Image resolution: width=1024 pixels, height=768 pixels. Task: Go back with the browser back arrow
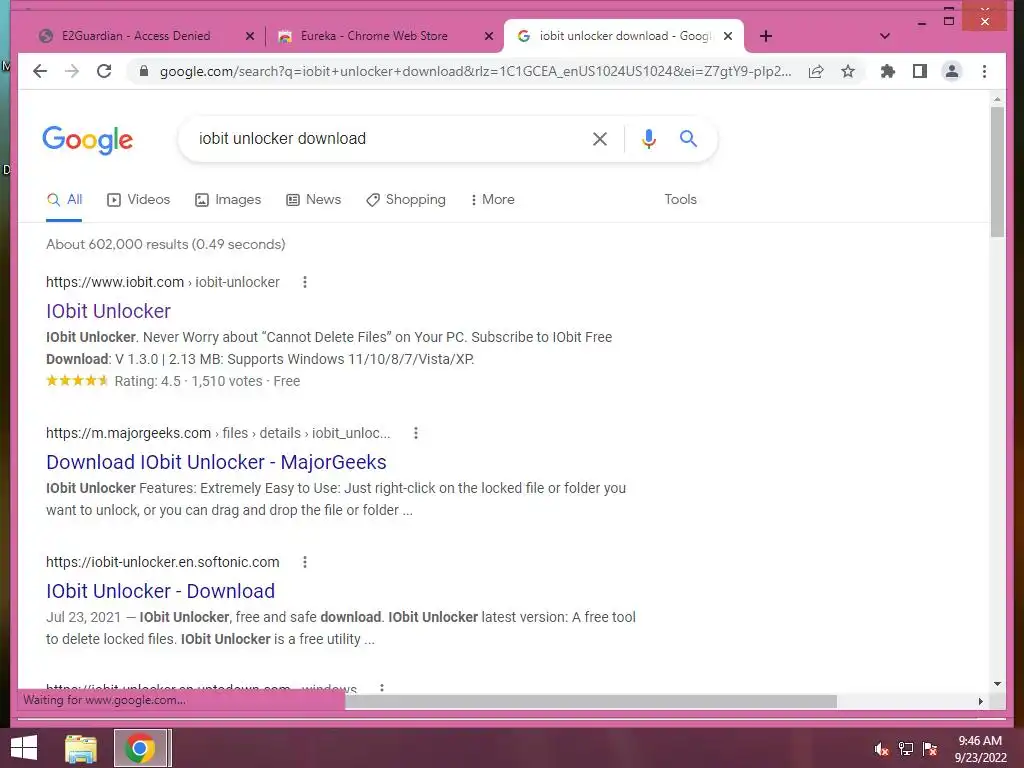point(40,71)
